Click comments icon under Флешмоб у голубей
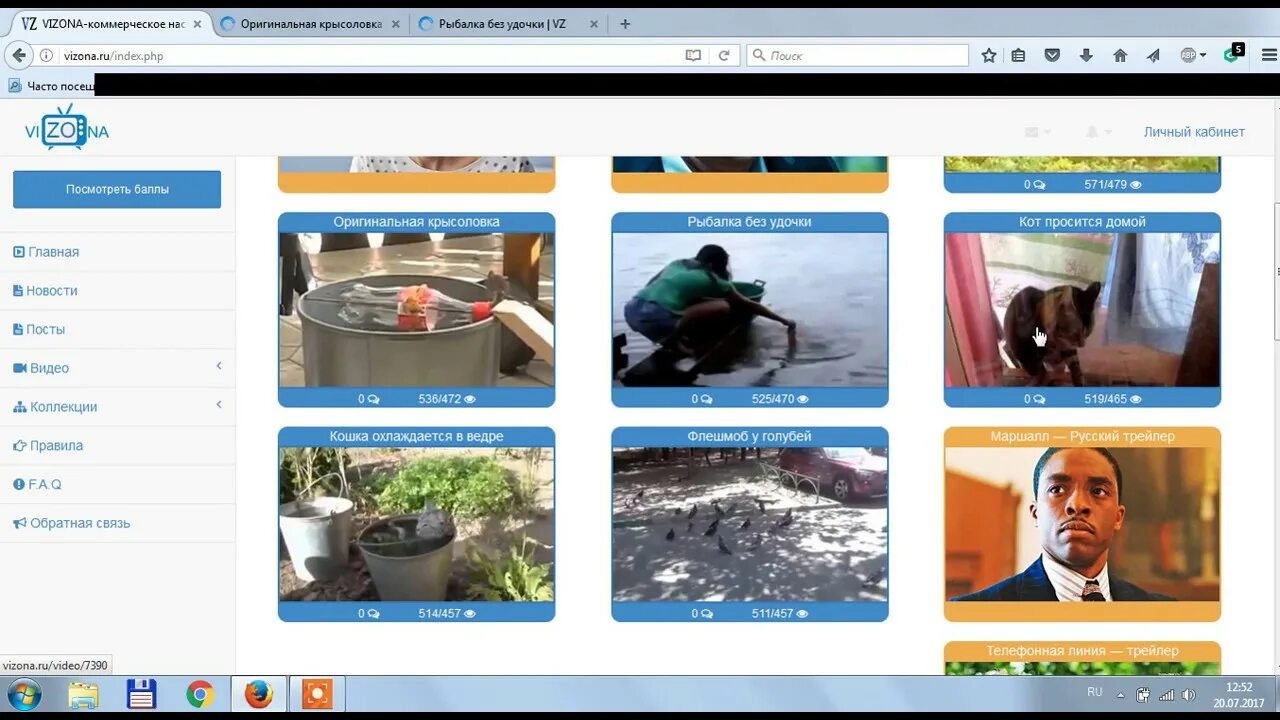The height and width of the screenshot is (720, 1280). coord(706,614)
